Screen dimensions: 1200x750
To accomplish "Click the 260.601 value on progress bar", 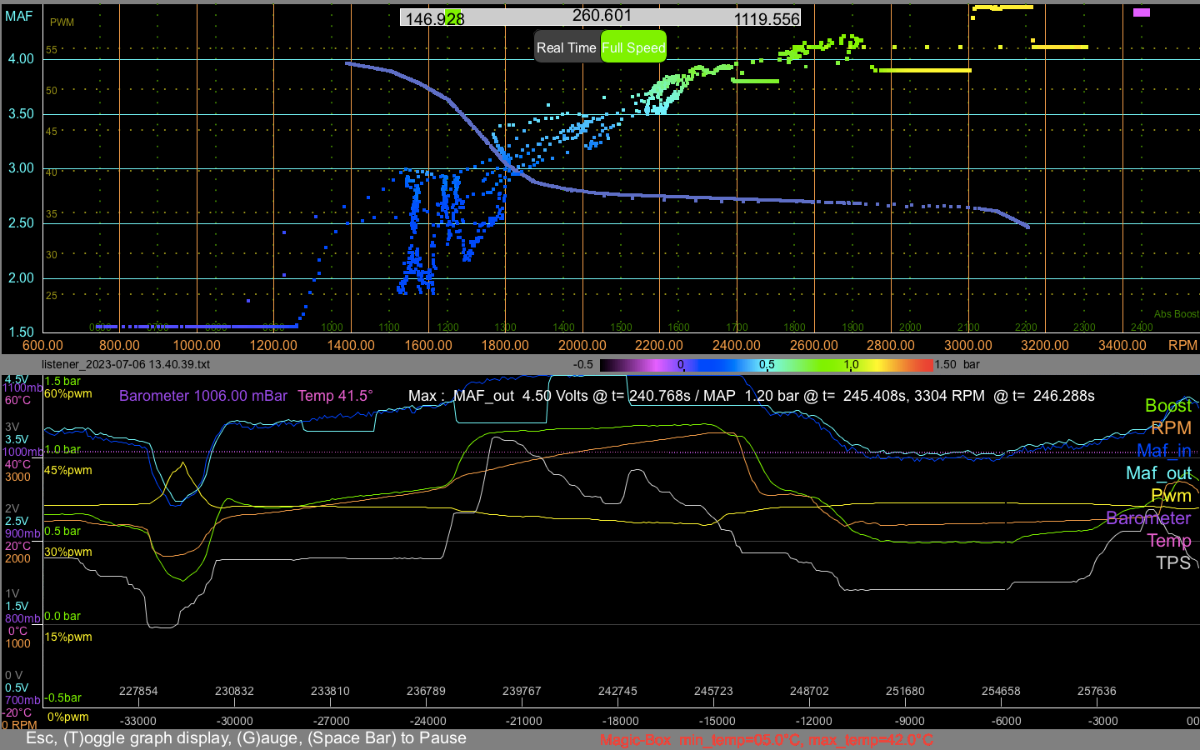I will pyautogui.click(x=601, y=16).
